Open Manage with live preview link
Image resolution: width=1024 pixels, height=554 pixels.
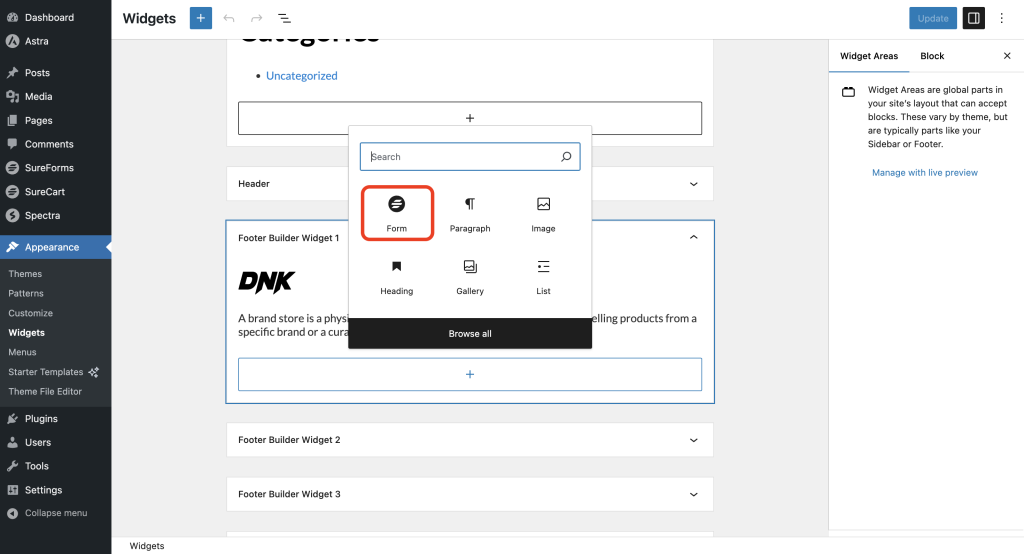point(925,173)
